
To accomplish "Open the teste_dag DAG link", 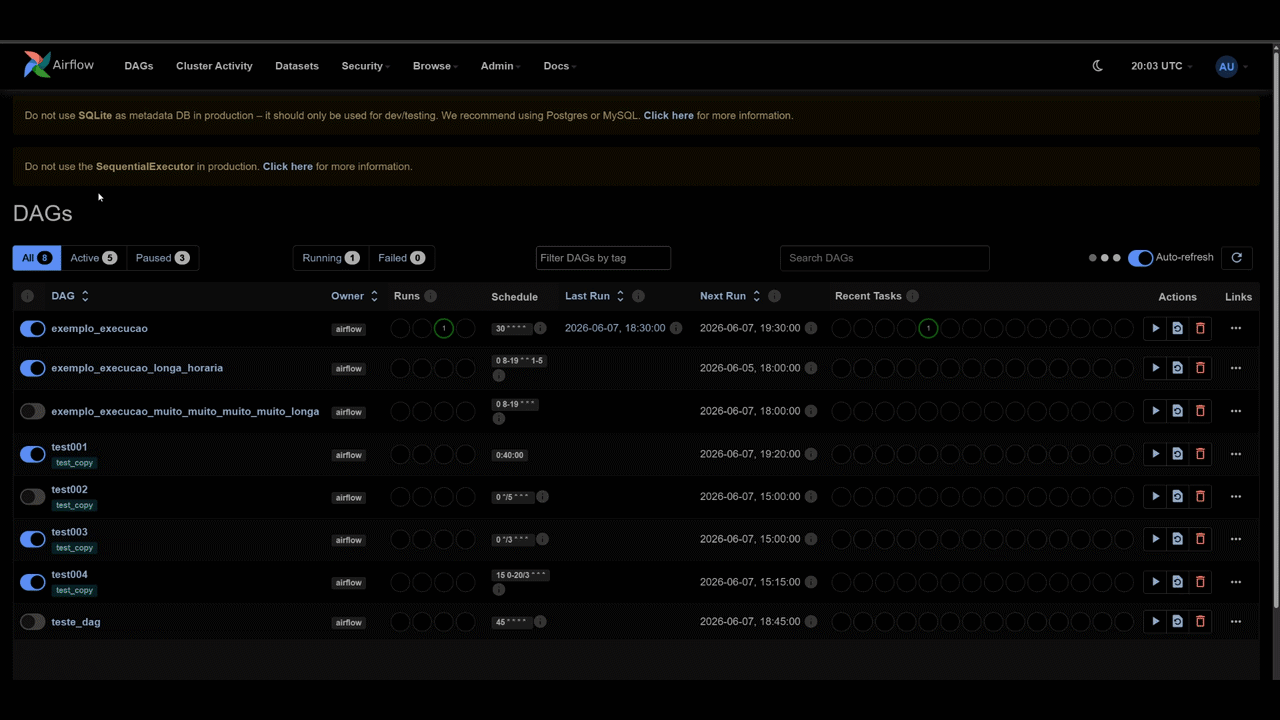I will [x=76, y=622].
